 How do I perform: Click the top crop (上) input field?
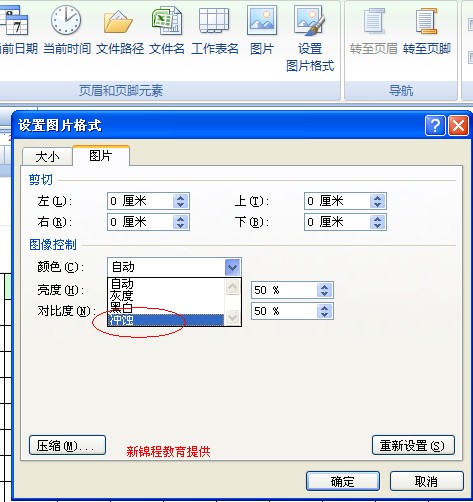click(337, 201)
